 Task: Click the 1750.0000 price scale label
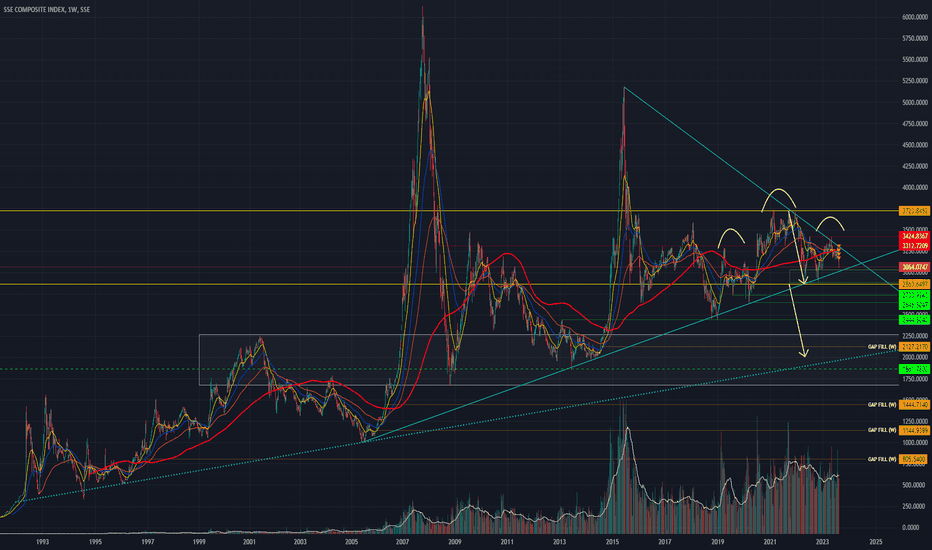(x=915, y=379)
